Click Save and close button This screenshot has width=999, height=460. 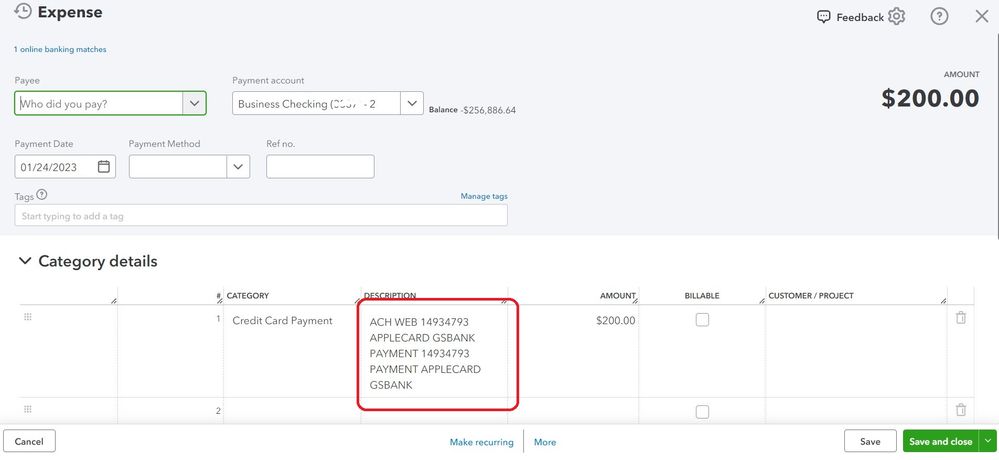coord(942,441)
